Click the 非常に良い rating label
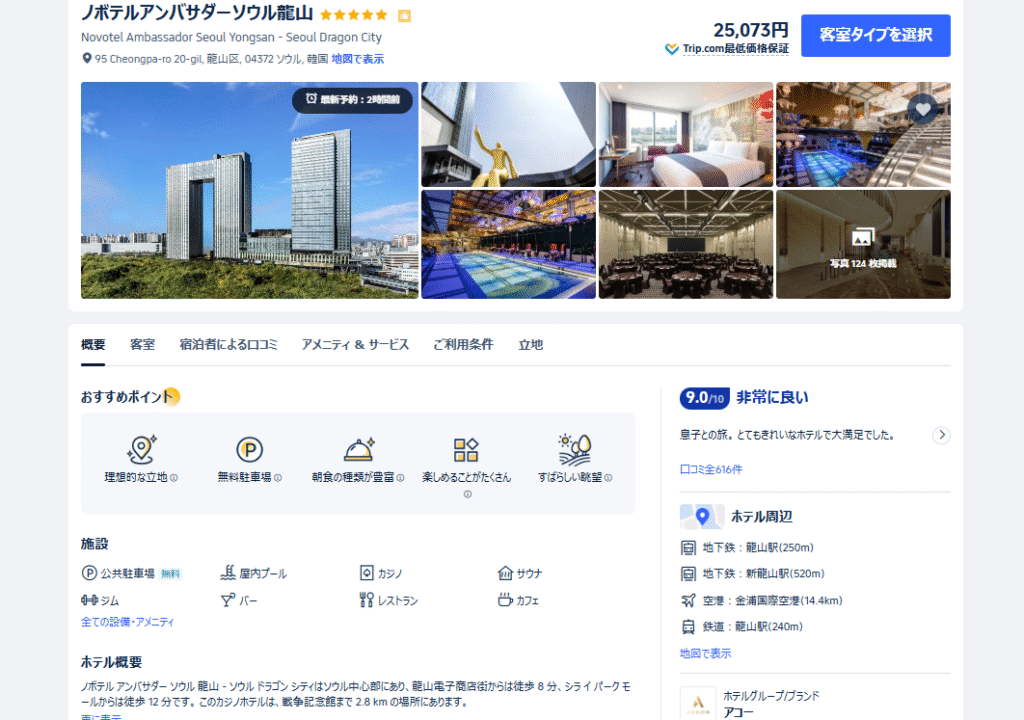This screenshot has height=720, width=1024. point(772,397)
